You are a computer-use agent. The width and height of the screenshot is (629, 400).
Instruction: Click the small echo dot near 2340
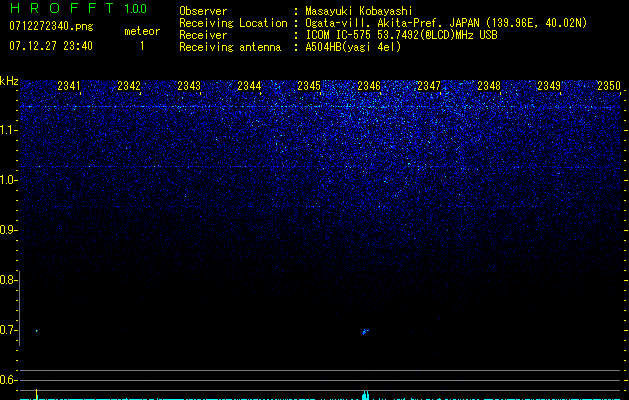tap(37, 331)
